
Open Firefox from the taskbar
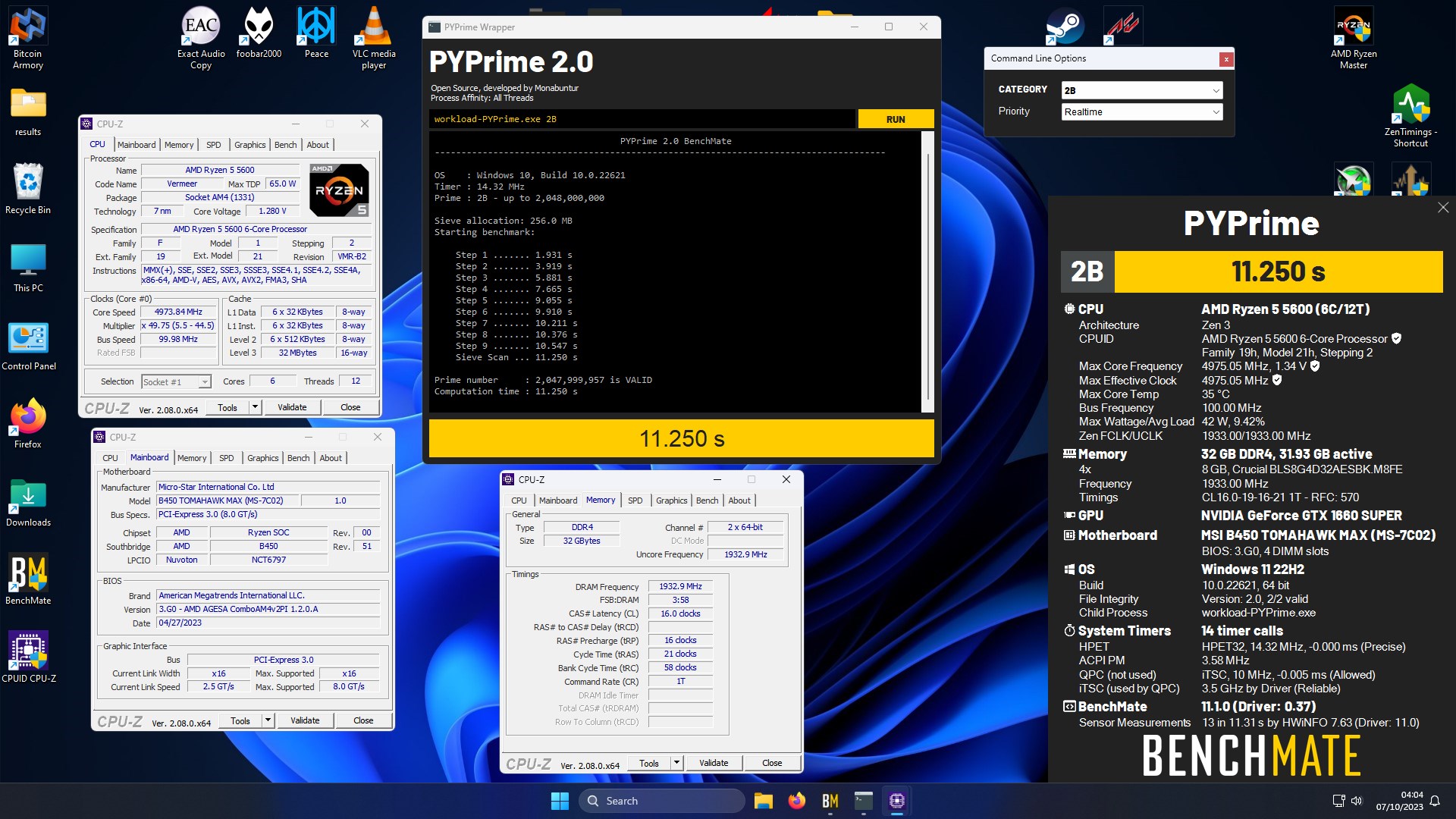point(797,801)
